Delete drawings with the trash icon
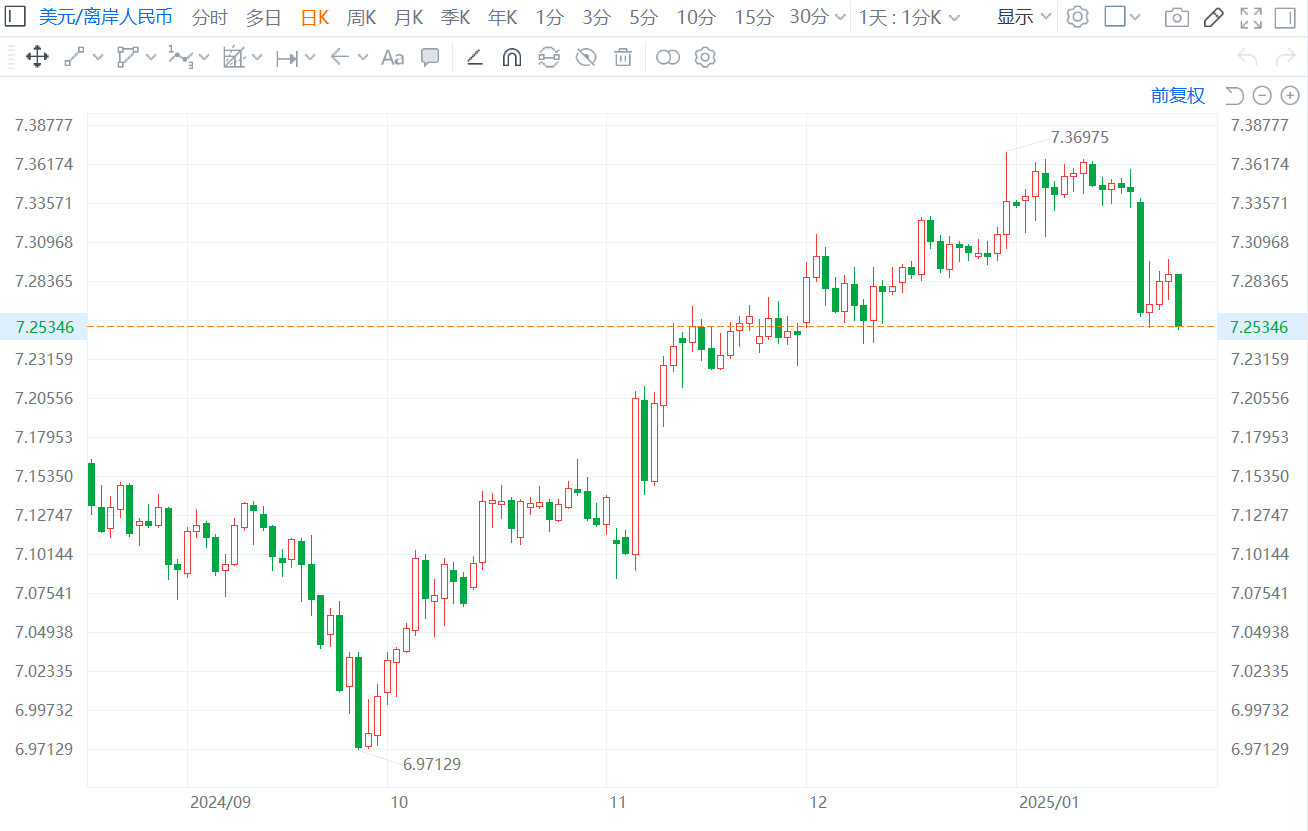 [623, 57]
